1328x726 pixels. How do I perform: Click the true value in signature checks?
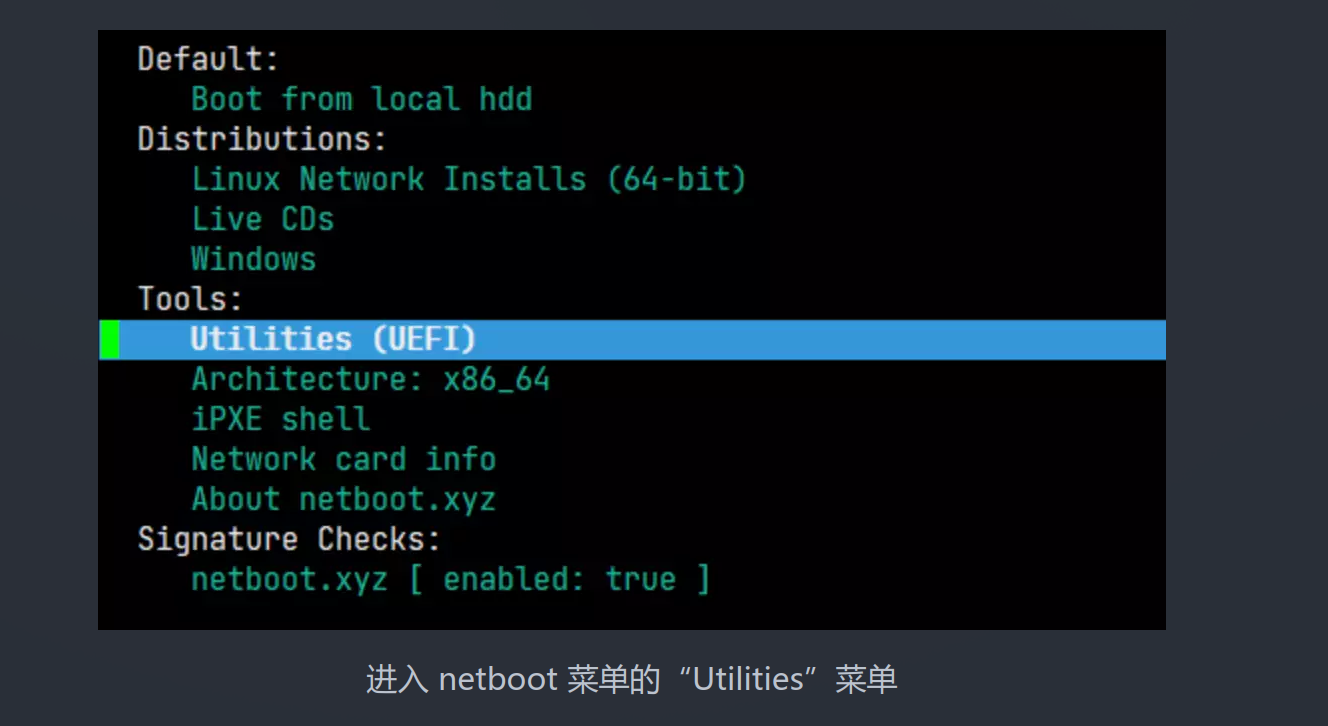[641, 579]
